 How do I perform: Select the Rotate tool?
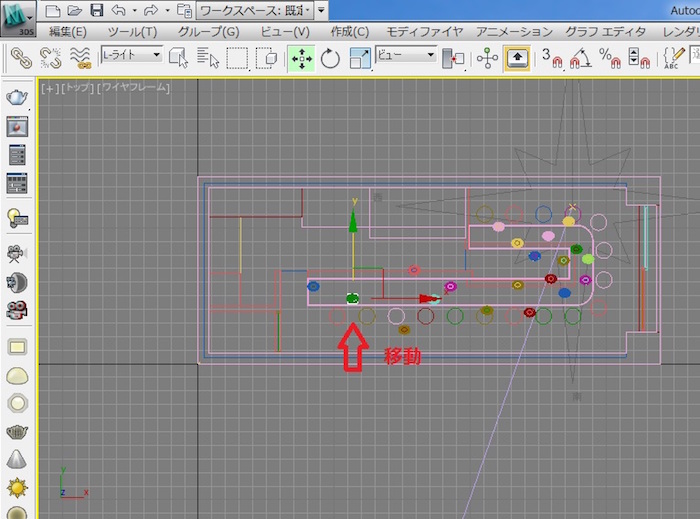tap(329, 57)
